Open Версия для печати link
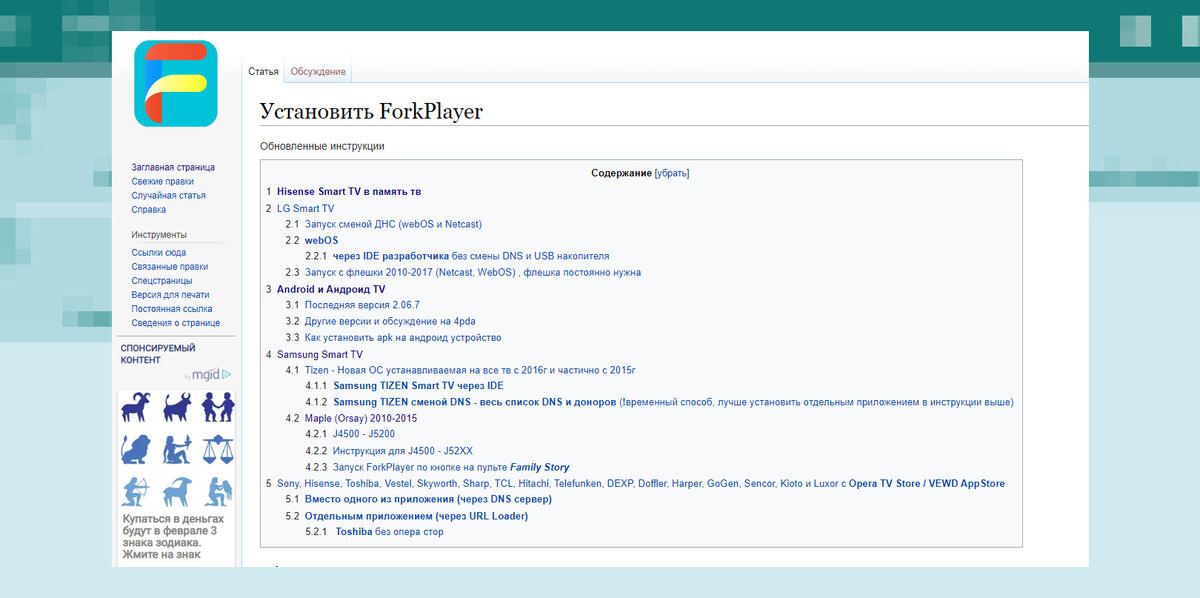 (170, 295)
